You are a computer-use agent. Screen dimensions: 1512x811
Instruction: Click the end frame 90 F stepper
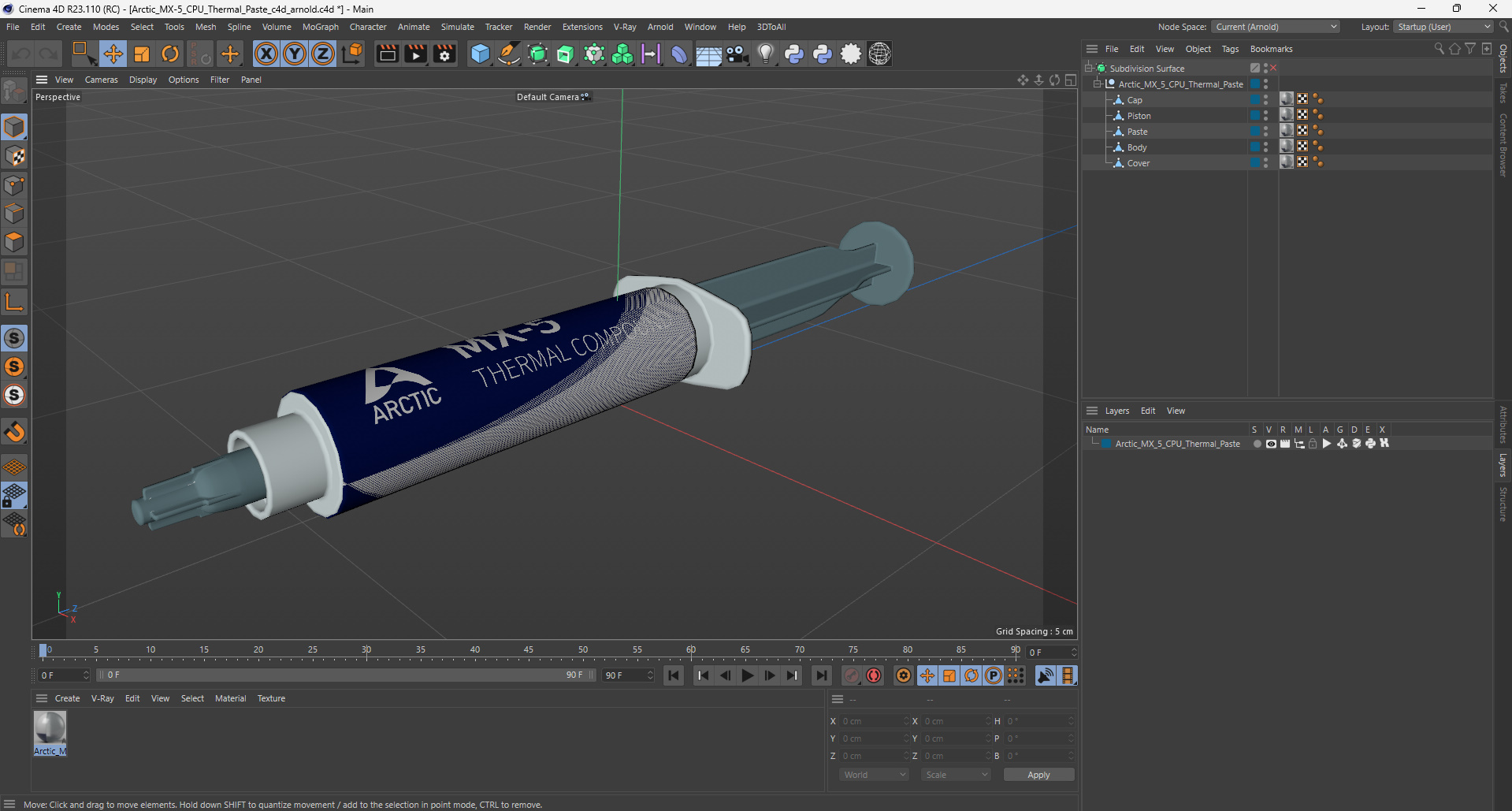coord(628,675)
